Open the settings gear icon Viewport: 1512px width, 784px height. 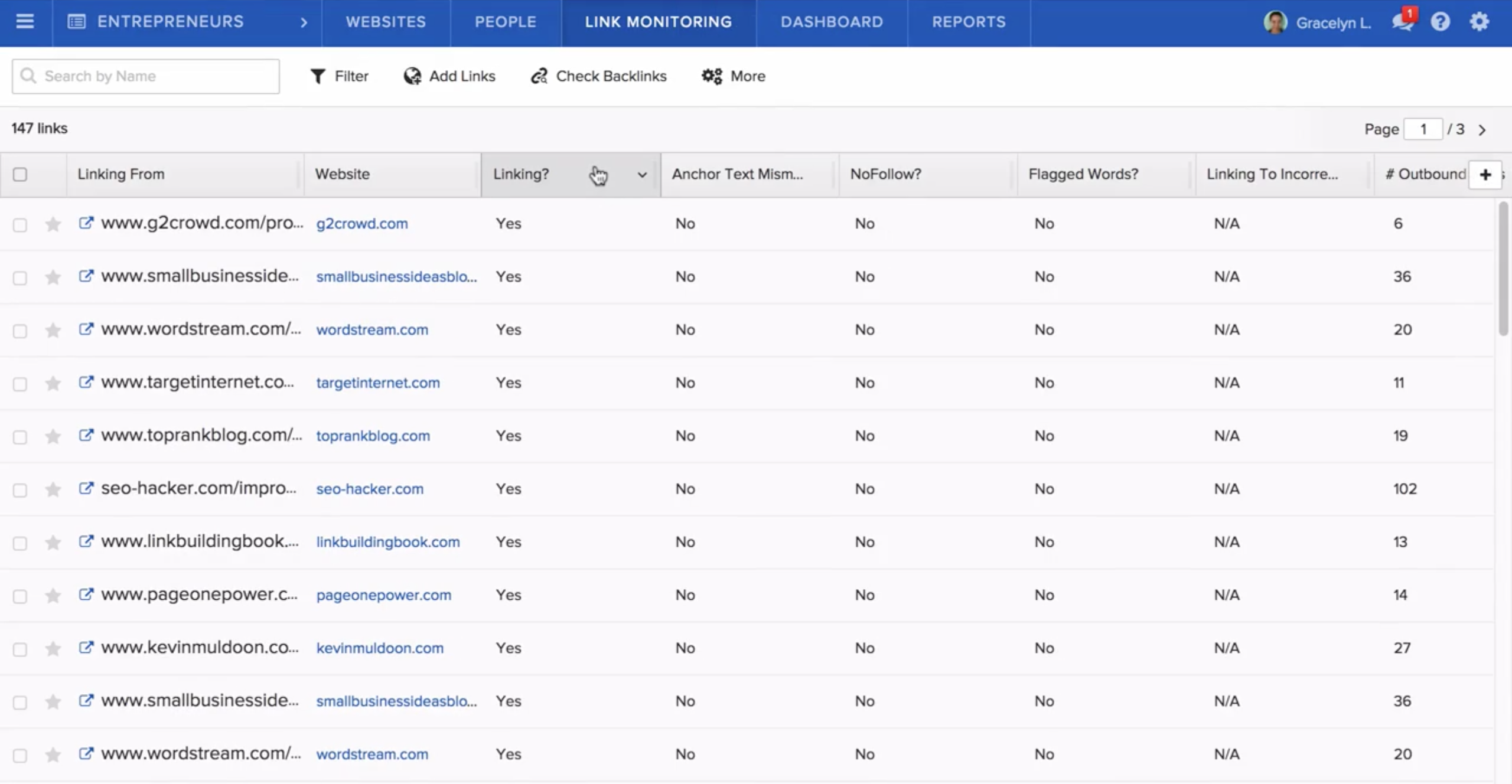(1479, 22)
